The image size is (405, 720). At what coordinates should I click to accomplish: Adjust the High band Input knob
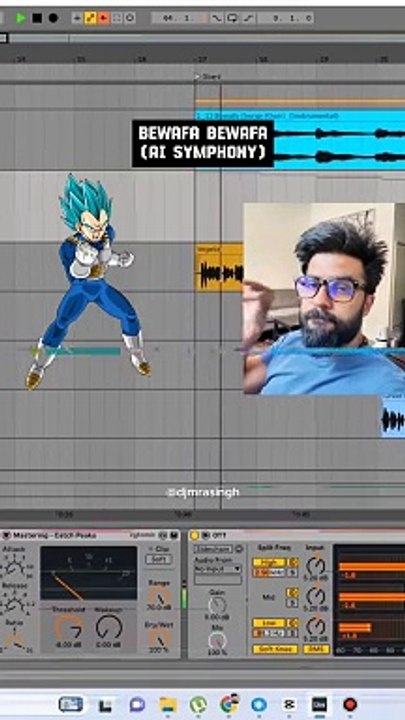[x=316, y=566]
